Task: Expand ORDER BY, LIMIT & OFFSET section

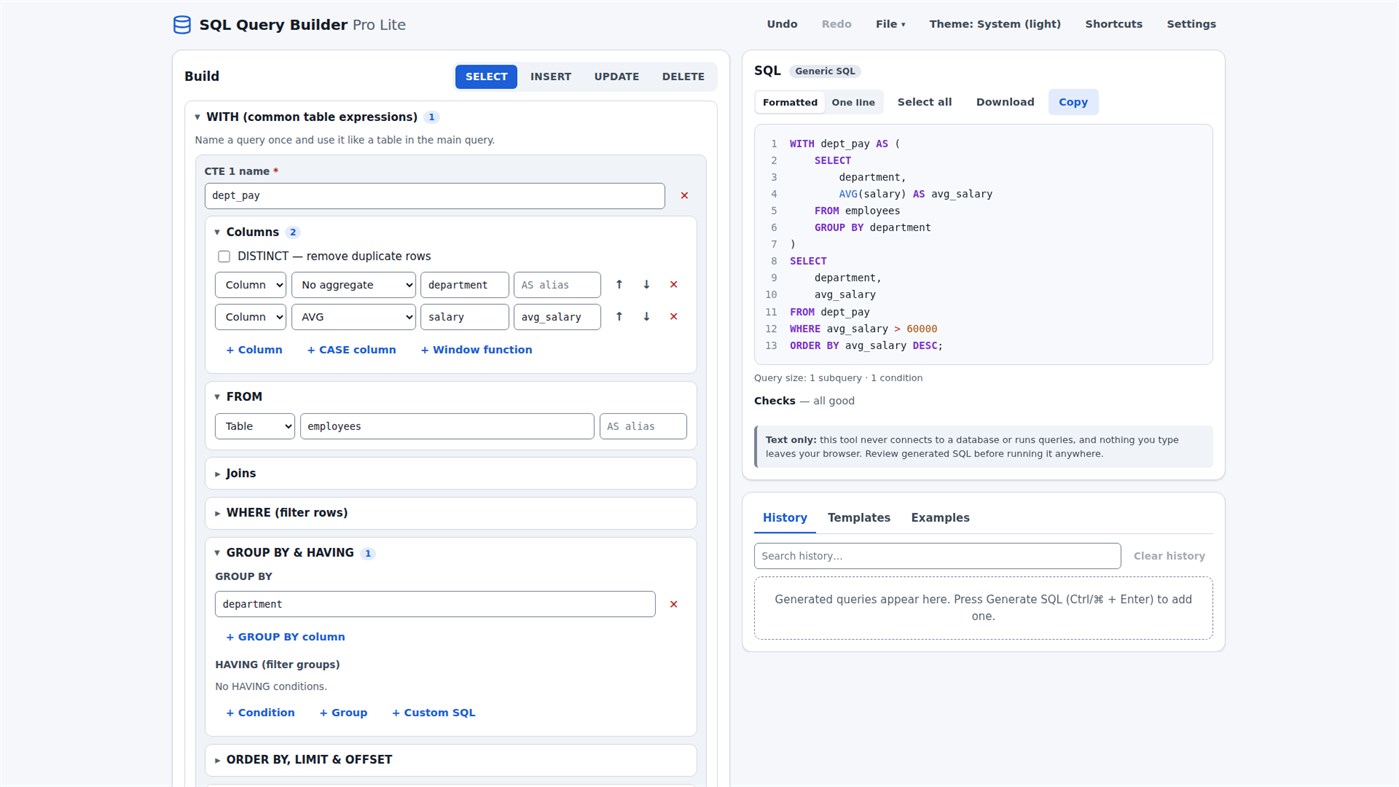Action: click(450, 760)
